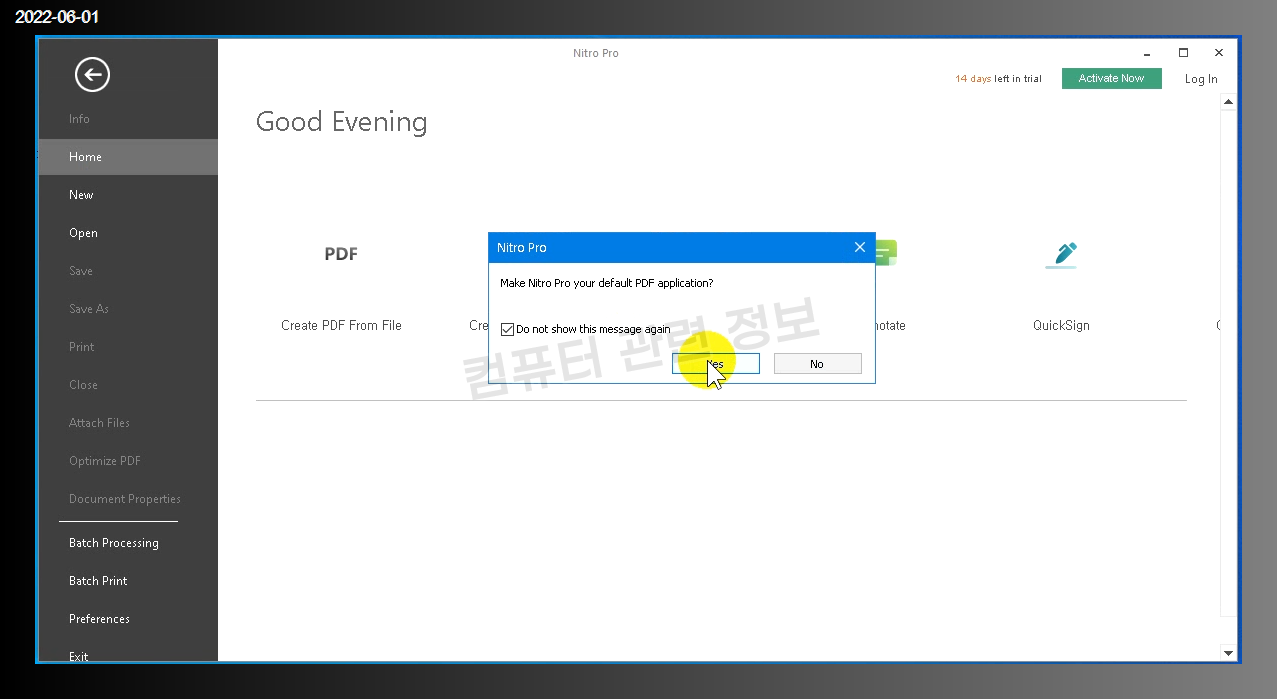Choose New from the sidebar
This screenshot has width=1277, height=699.
(x=128, y=195)
